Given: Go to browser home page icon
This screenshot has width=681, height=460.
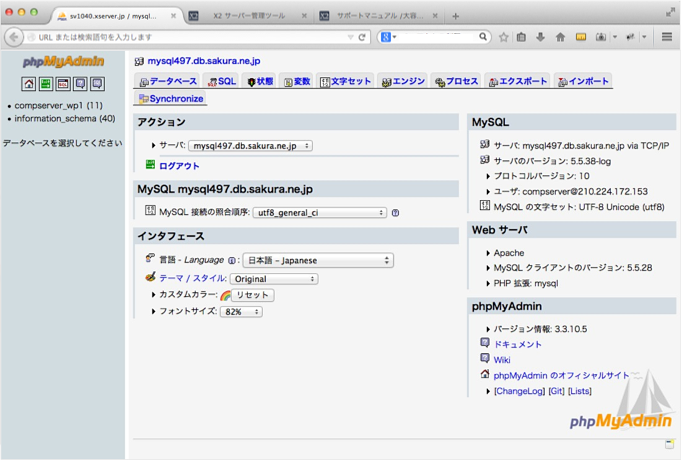Looking at the screenshot, I should pyautogui.click(x=560, y=37).
